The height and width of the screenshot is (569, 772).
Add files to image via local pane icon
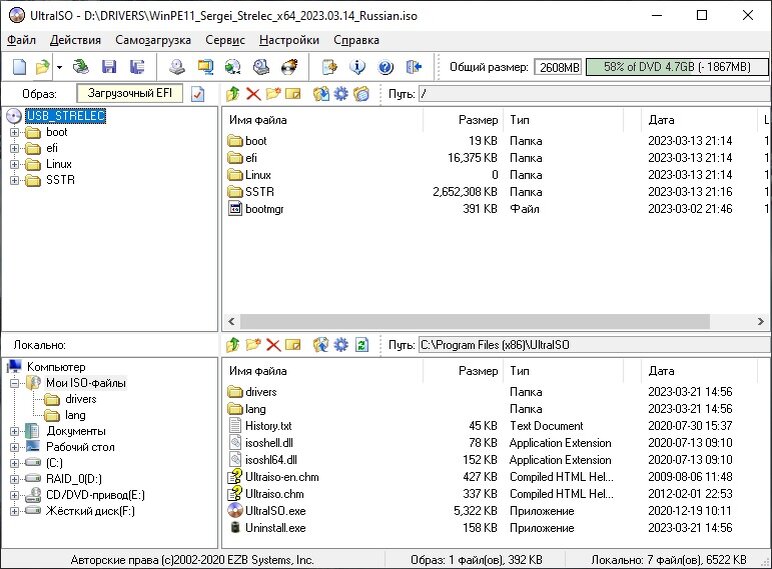pos(321,345)
